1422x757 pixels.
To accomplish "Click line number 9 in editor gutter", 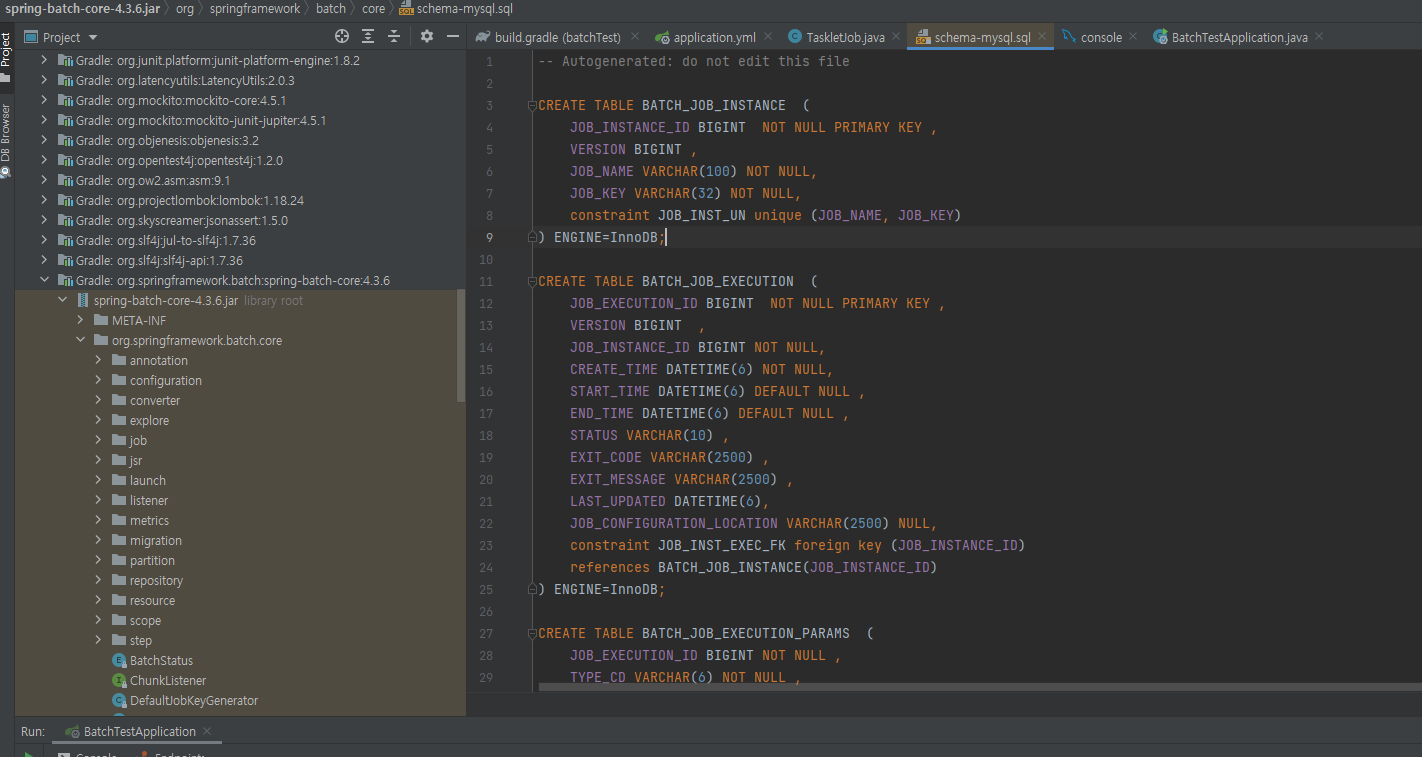I will 489,237.
